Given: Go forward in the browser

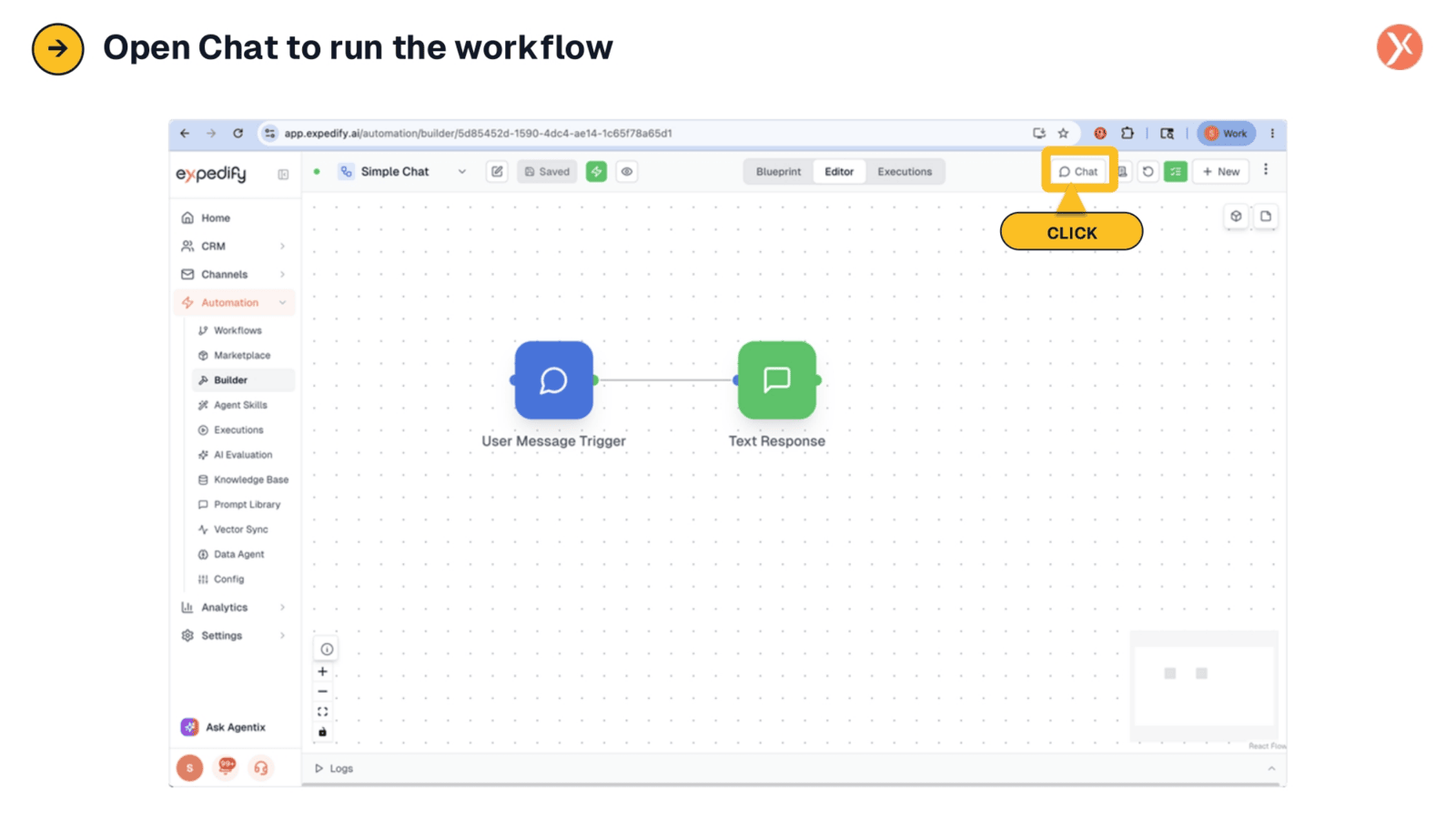Looking at the screenshot, I should [211, 134].
